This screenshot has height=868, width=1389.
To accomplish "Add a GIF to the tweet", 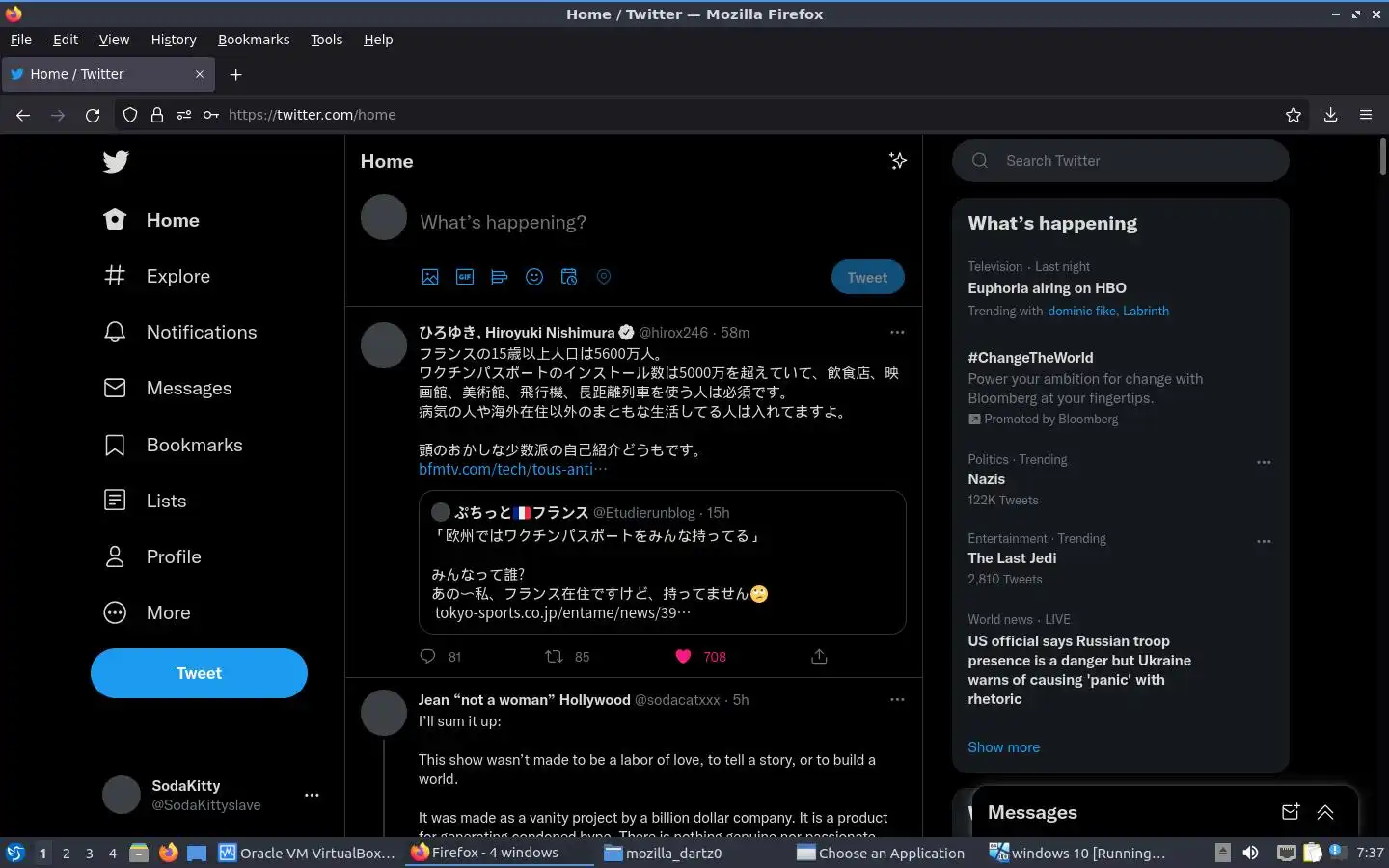I will (x=465, y=277).
